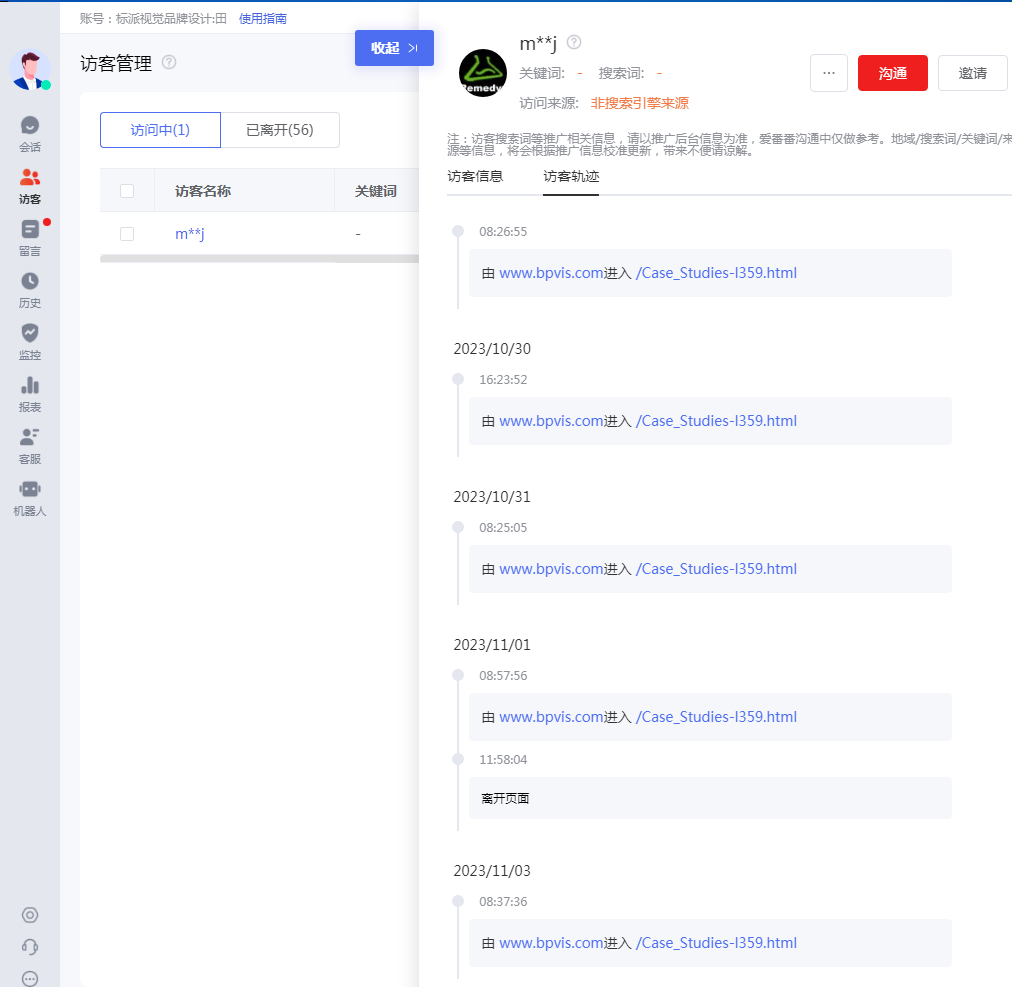Click the user avatar in sidebar

30,69
